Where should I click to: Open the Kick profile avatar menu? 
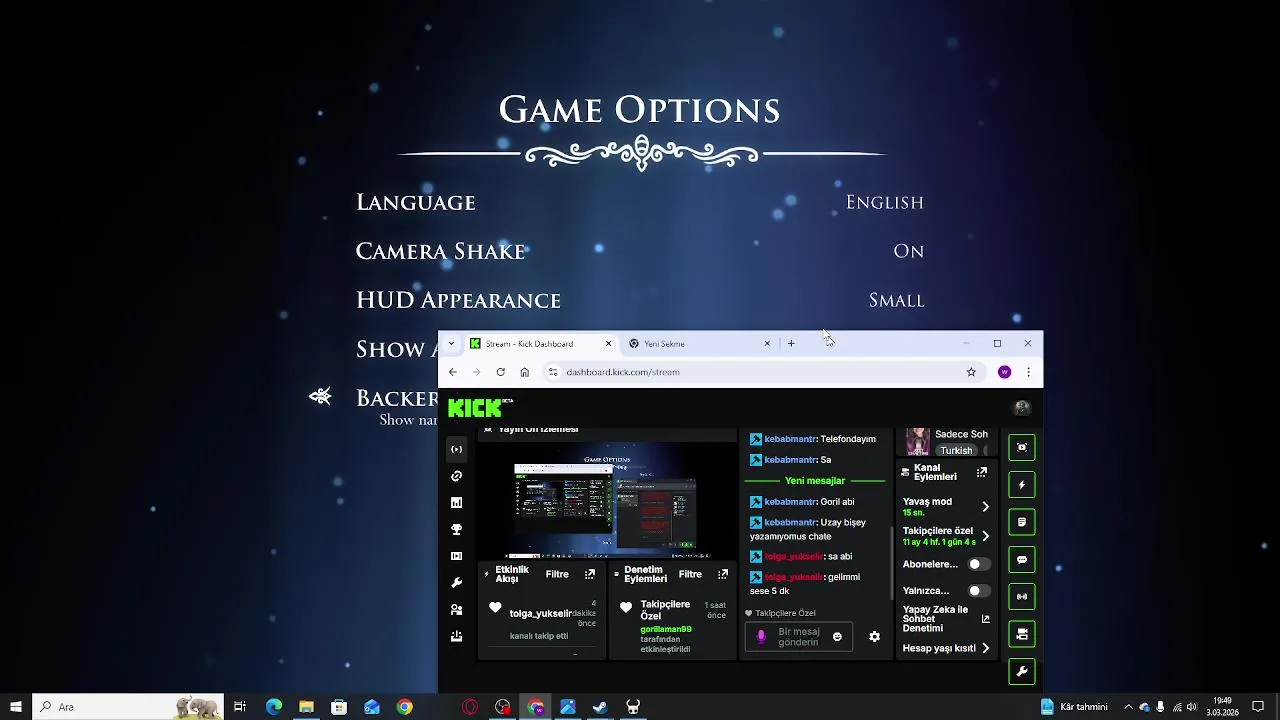(x=1022, y=408)
